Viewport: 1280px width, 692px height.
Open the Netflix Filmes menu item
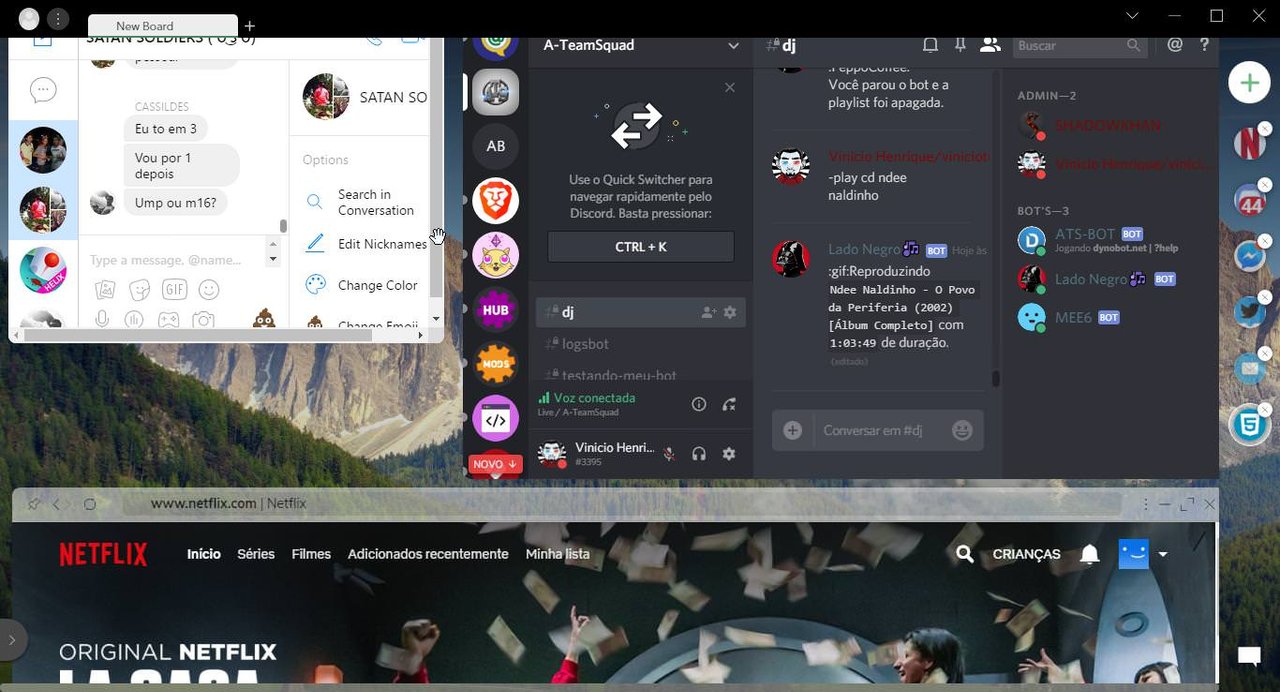(x=311, y=554)
